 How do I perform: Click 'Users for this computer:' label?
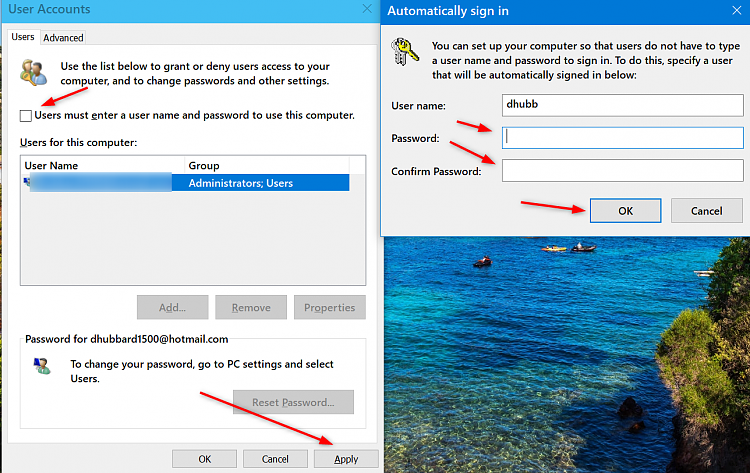[x=78, y=143]
